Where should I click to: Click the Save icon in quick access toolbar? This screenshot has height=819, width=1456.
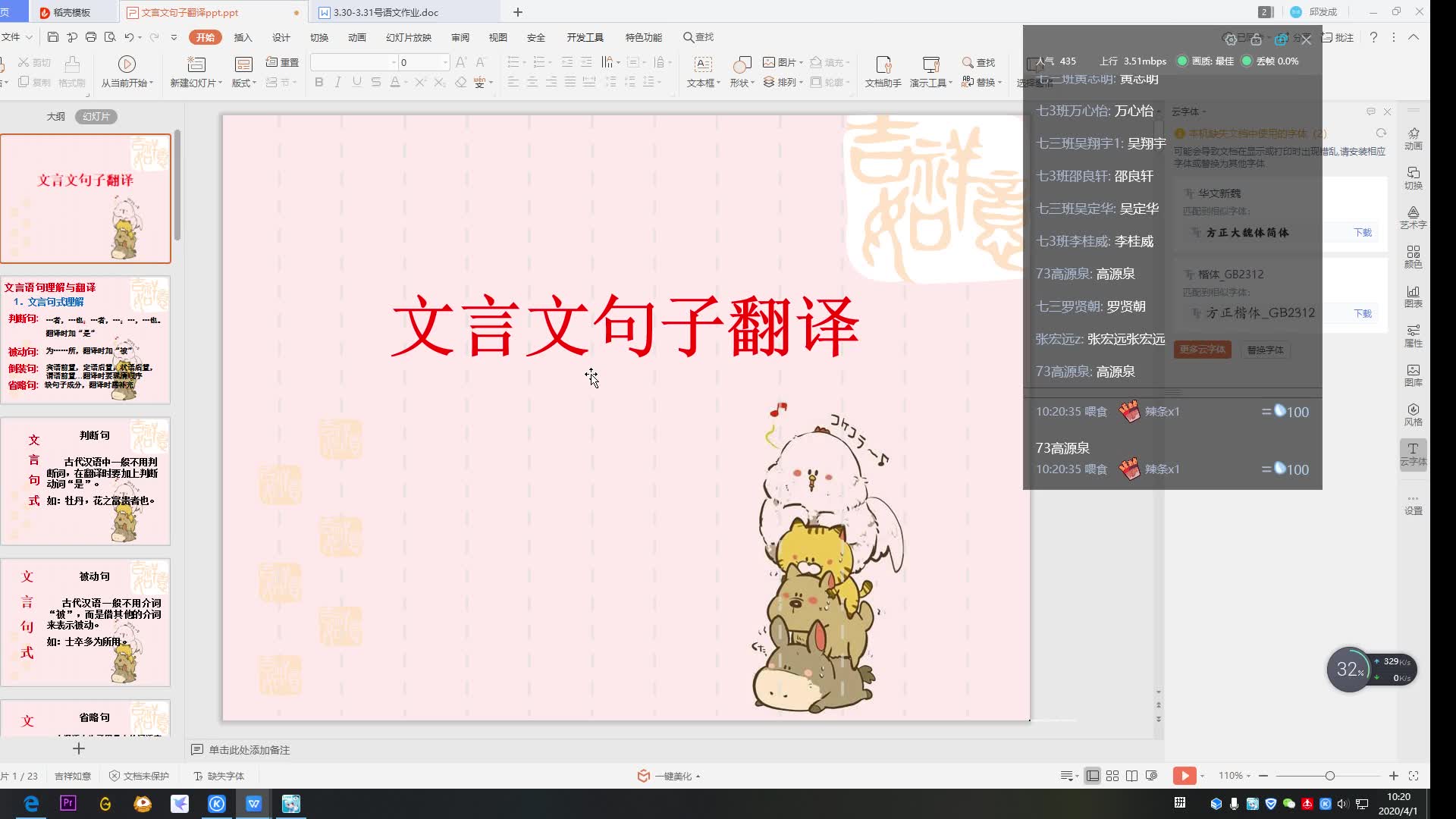52,37
